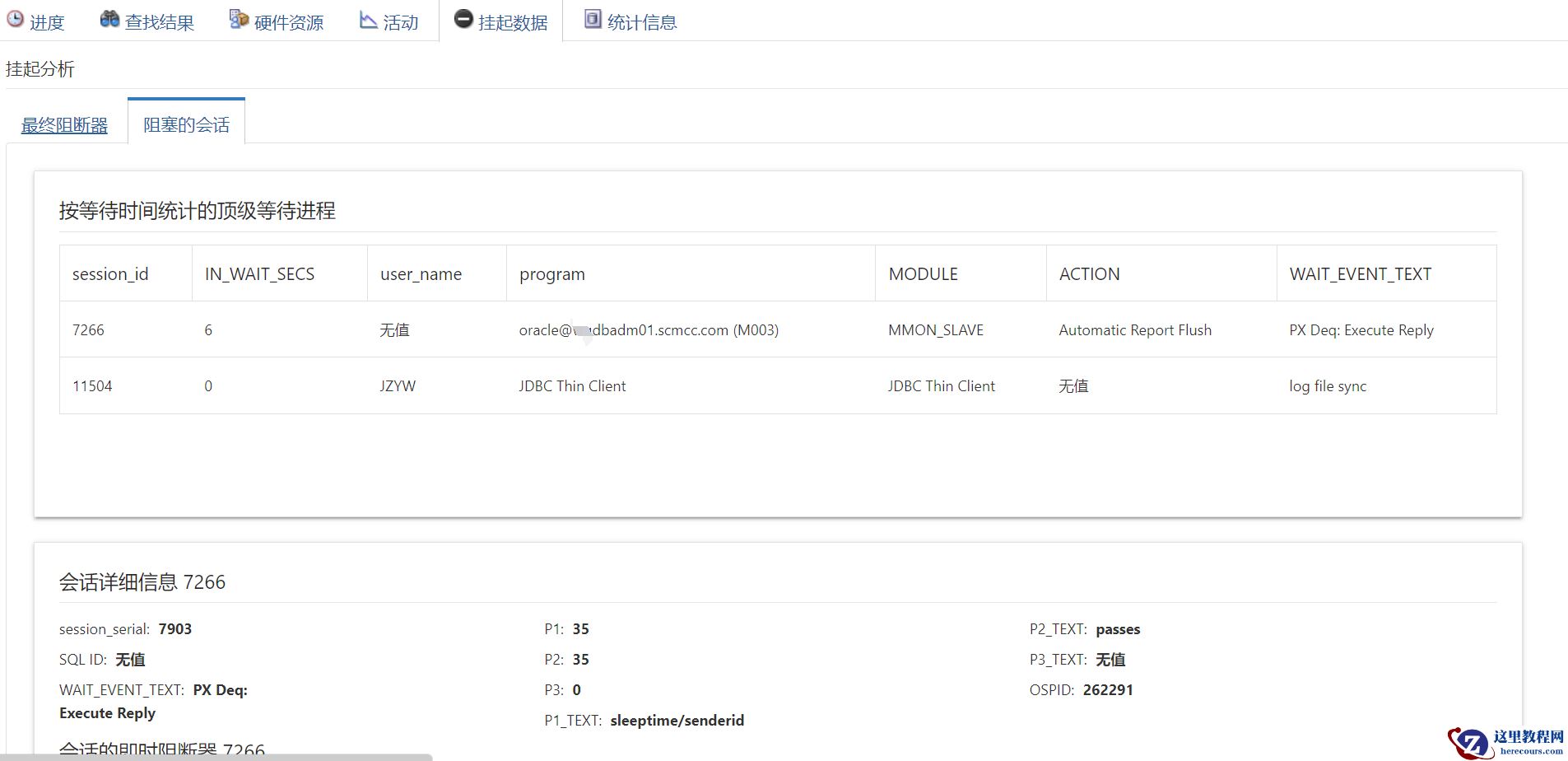The width and height of the screenshot is (1568, 761).
Task: Switch to the 最终阻断器 sub-tab
Action: 64,125
